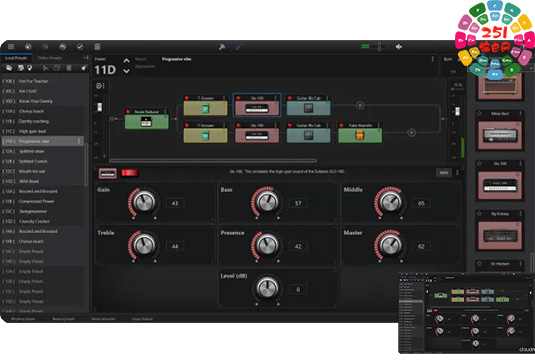
Task: Click the MIDI button
Action: click(x=444, y=173)
